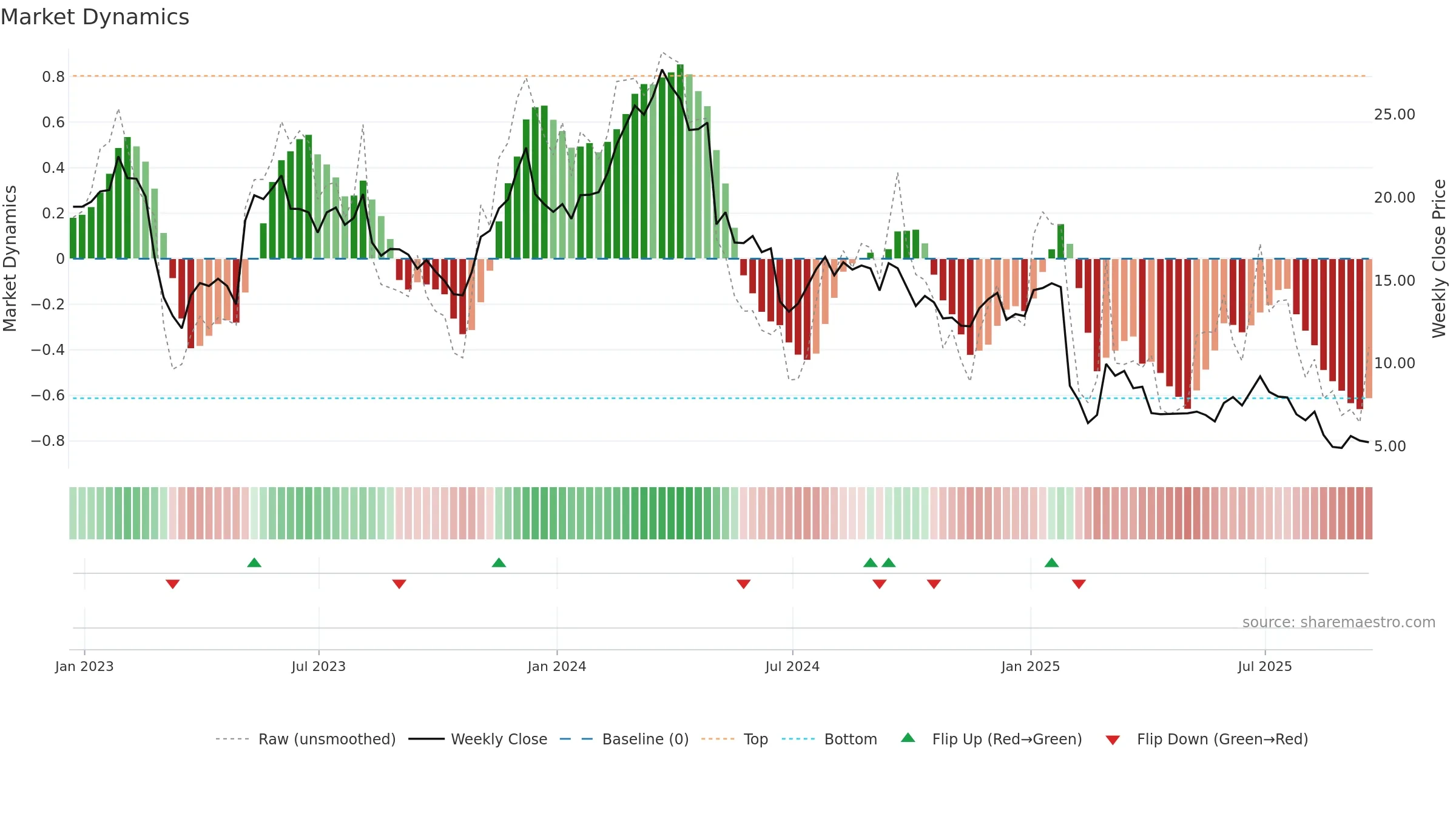Click the tallest green bar at the chart peak
The height and width of the screenshot is (819, 1456).
(680, 161)
